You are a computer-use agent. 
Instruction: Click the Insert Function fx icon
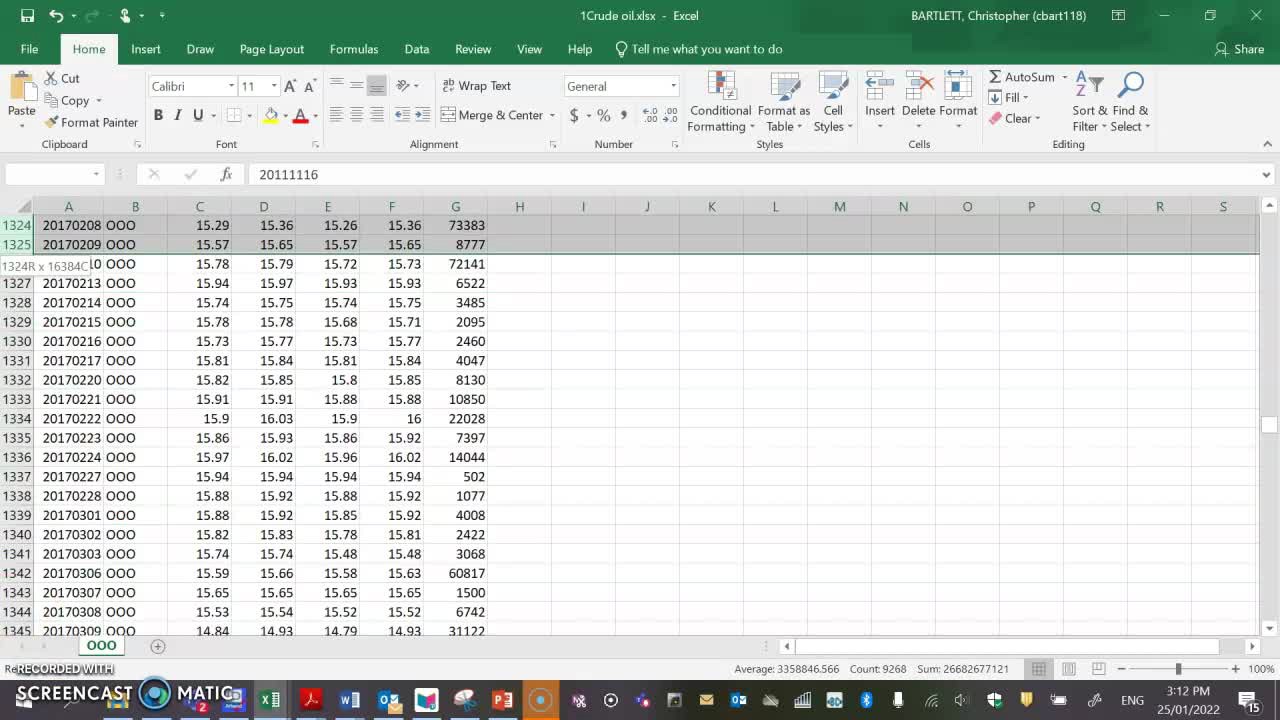tap(226, 174)
